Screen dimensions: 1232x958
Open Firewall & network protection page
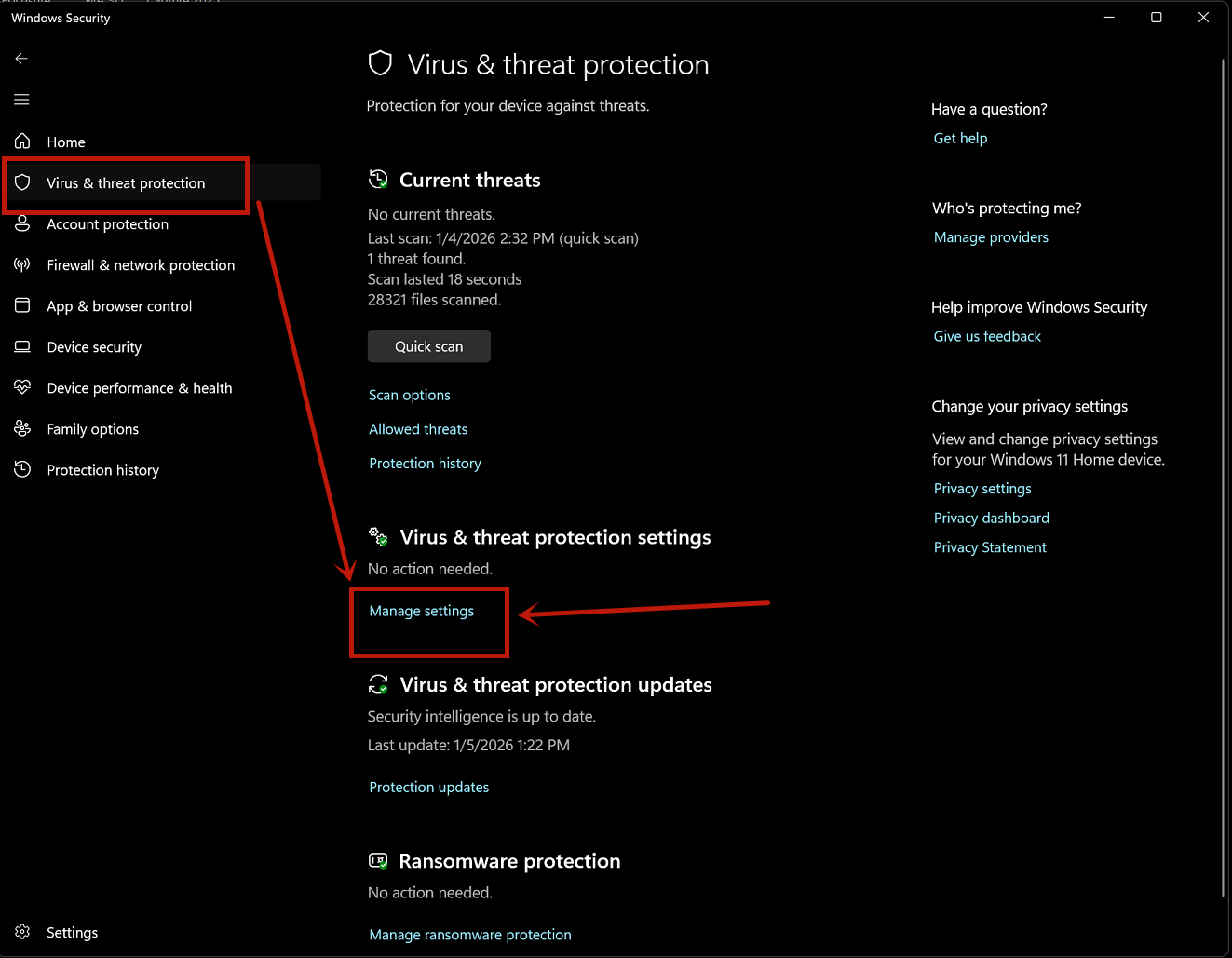tap(141, 265)
